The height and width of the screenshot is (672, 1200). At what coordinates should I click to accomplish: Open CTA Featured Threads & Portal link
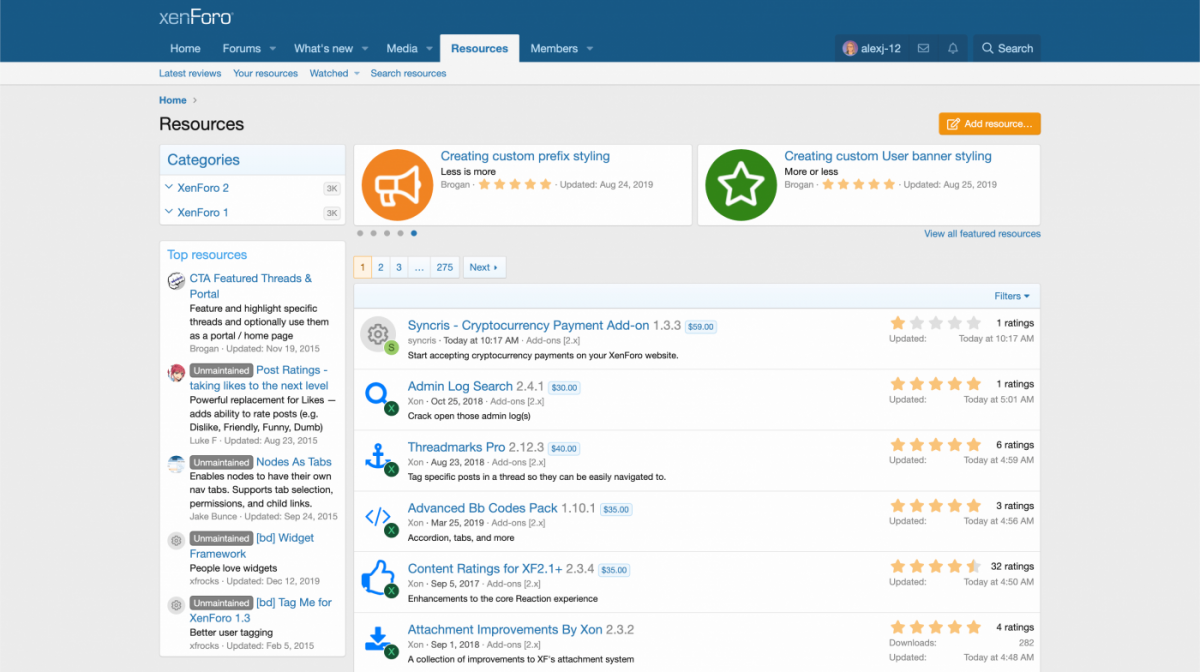click(x=251, y=286)
